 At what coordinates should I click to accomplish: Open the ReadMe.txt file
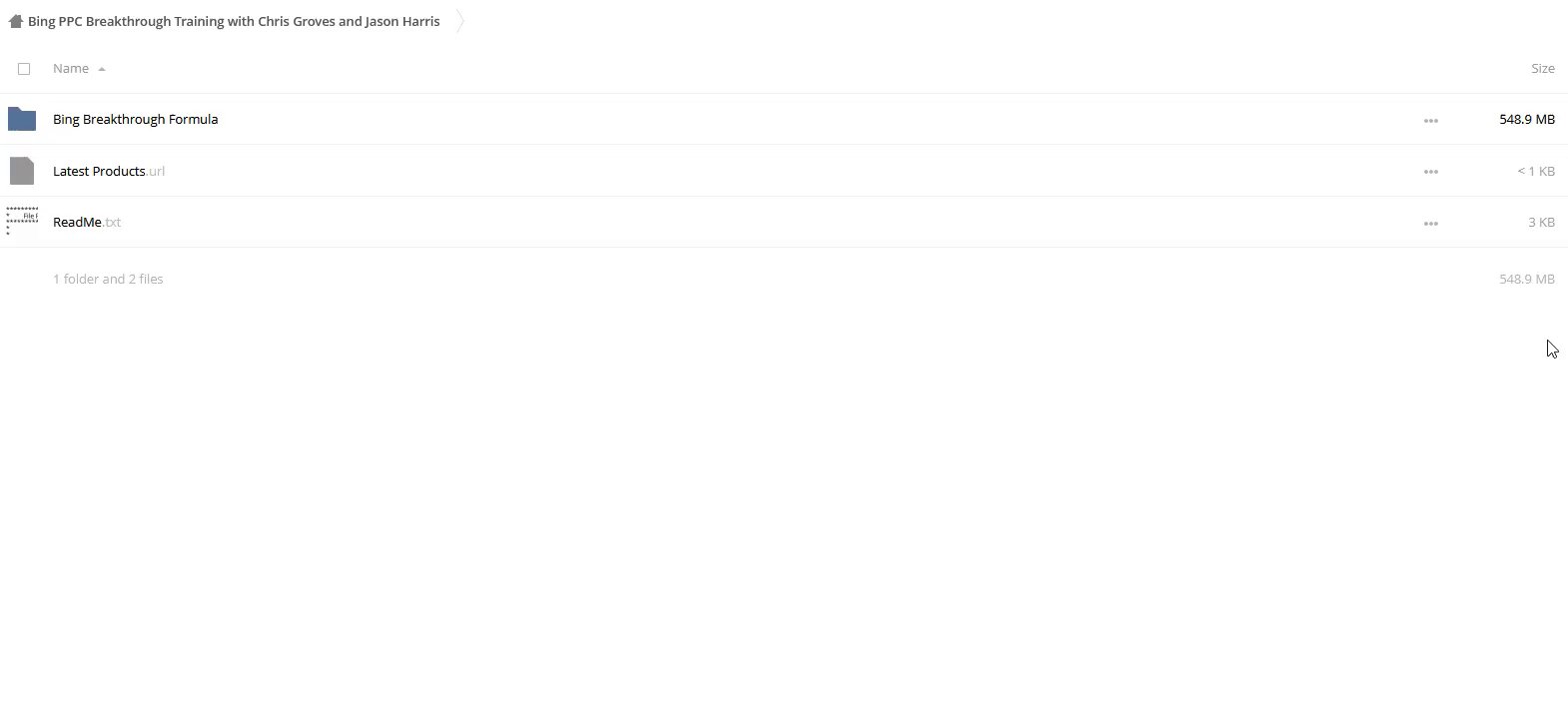(87, 222)
